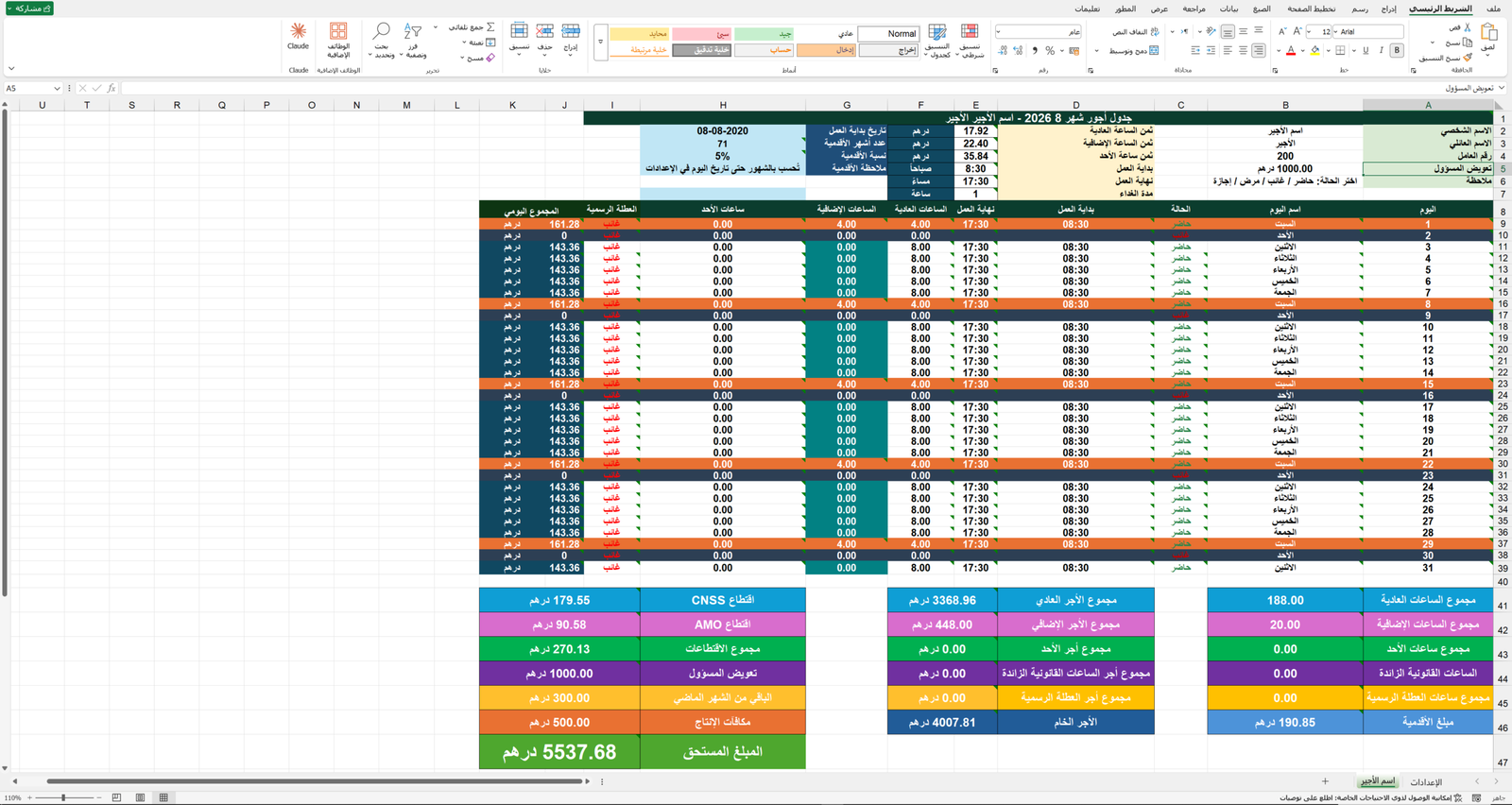Click column header H
Image resolution: width=1512 pixels, height=805 pixels.
click(723, 105)
